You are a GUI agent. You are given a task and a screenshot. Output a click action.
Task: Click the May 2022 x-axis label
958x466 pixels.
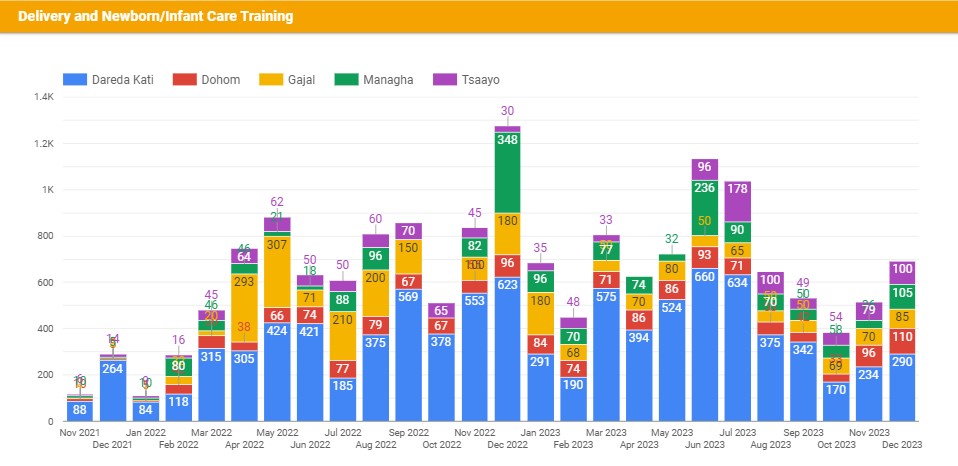click(277, 433)
